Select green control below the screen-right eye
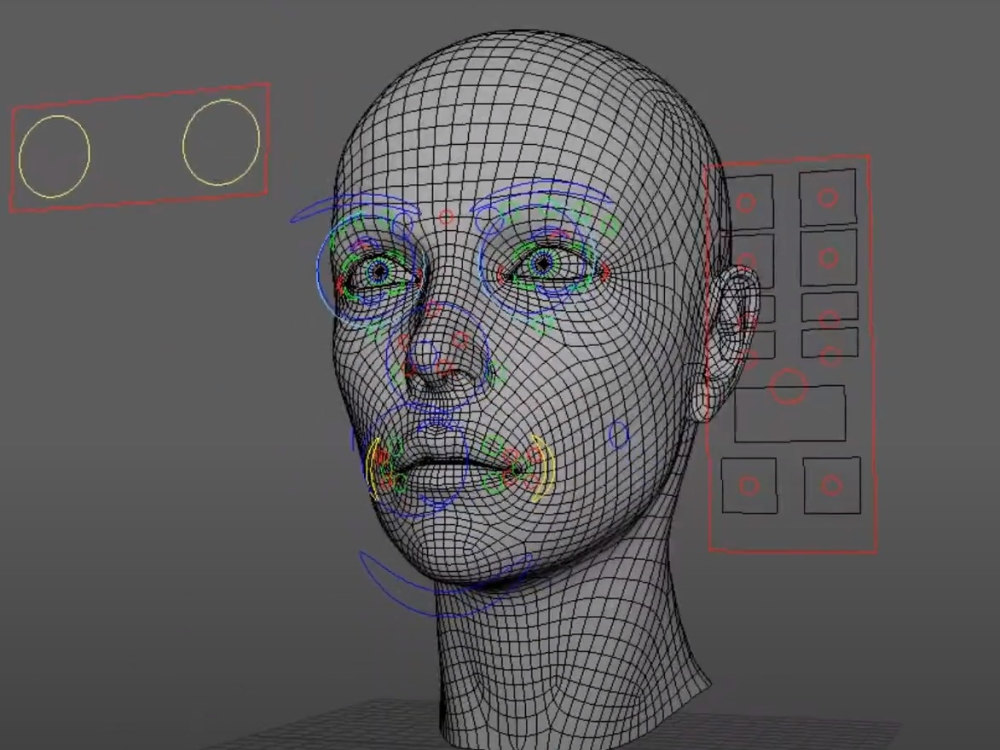The image size is (1000, 750). 543,325
